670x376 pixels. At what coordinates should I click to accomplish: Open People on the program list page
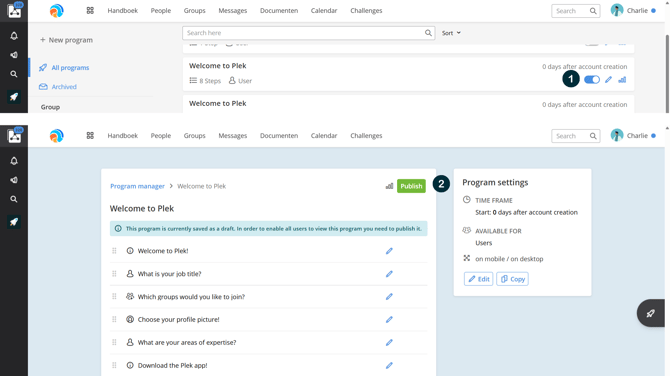(x=161, y=11)
